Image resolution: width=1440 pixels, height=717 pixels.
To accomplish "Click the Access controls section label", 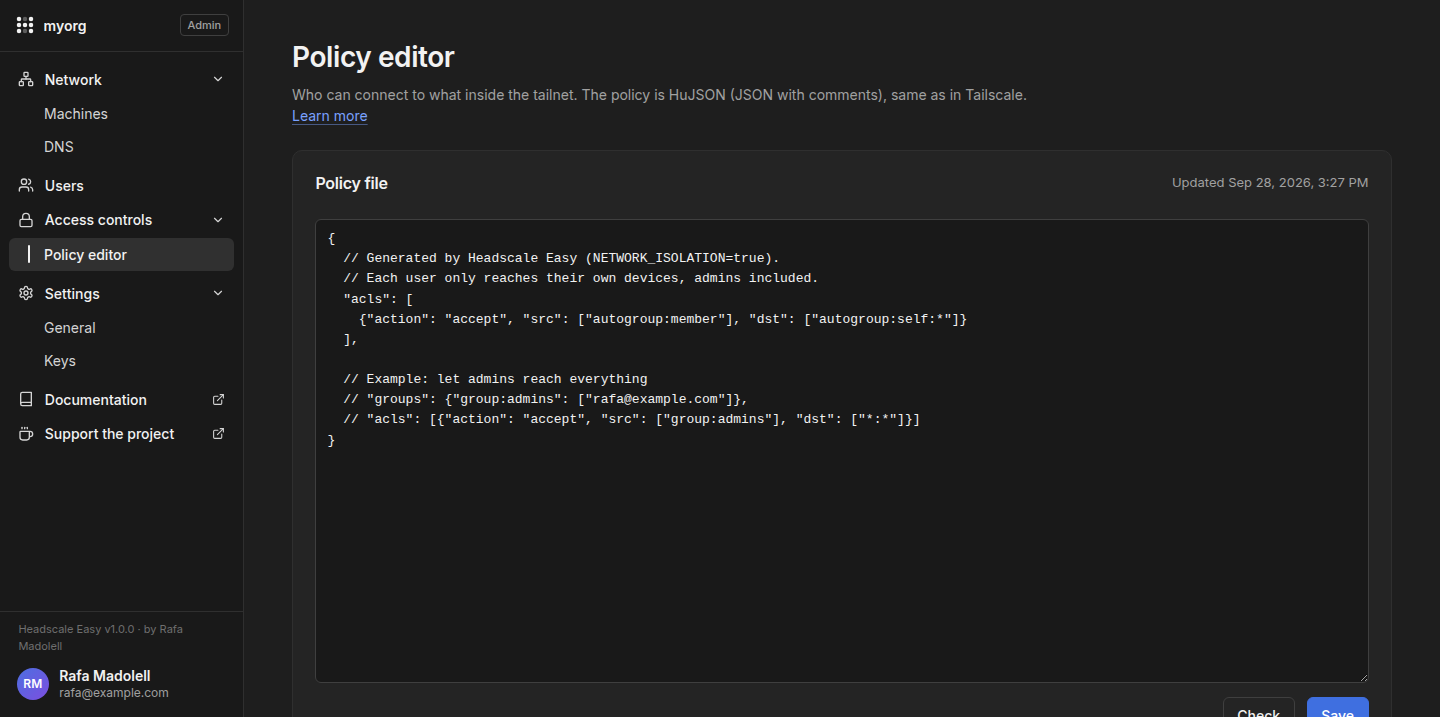I will click(99, 220).
